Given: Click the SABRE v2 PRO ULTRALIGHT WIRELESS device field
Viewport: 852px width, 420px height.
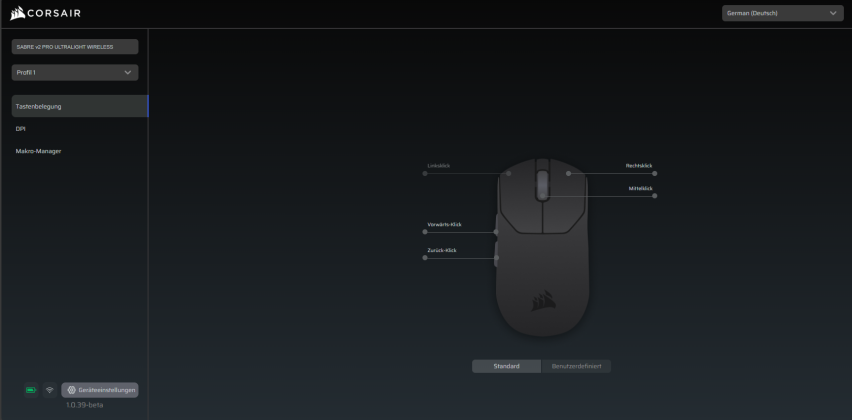Looking at the screenshot, I should tap(75, 47).
